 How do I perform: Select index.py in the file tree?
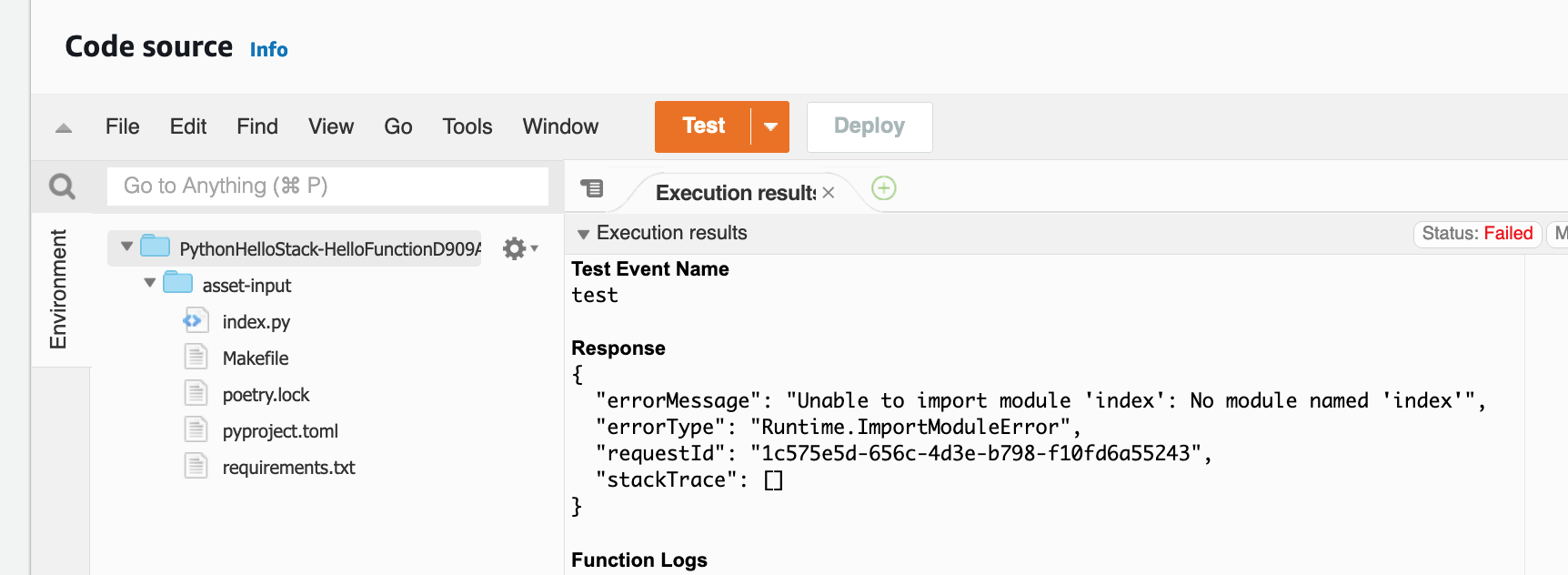pyautogui.click(x=256, y=322)
